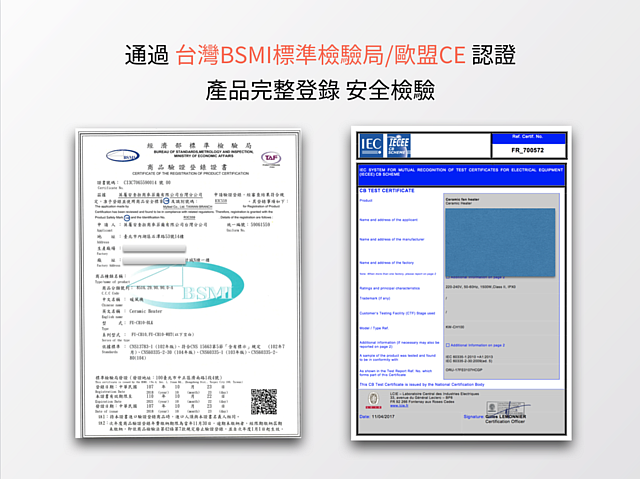Click 'Name and address of the applicant' label
The height and width of the screenshot is (479, 640).
pos(388,220)
